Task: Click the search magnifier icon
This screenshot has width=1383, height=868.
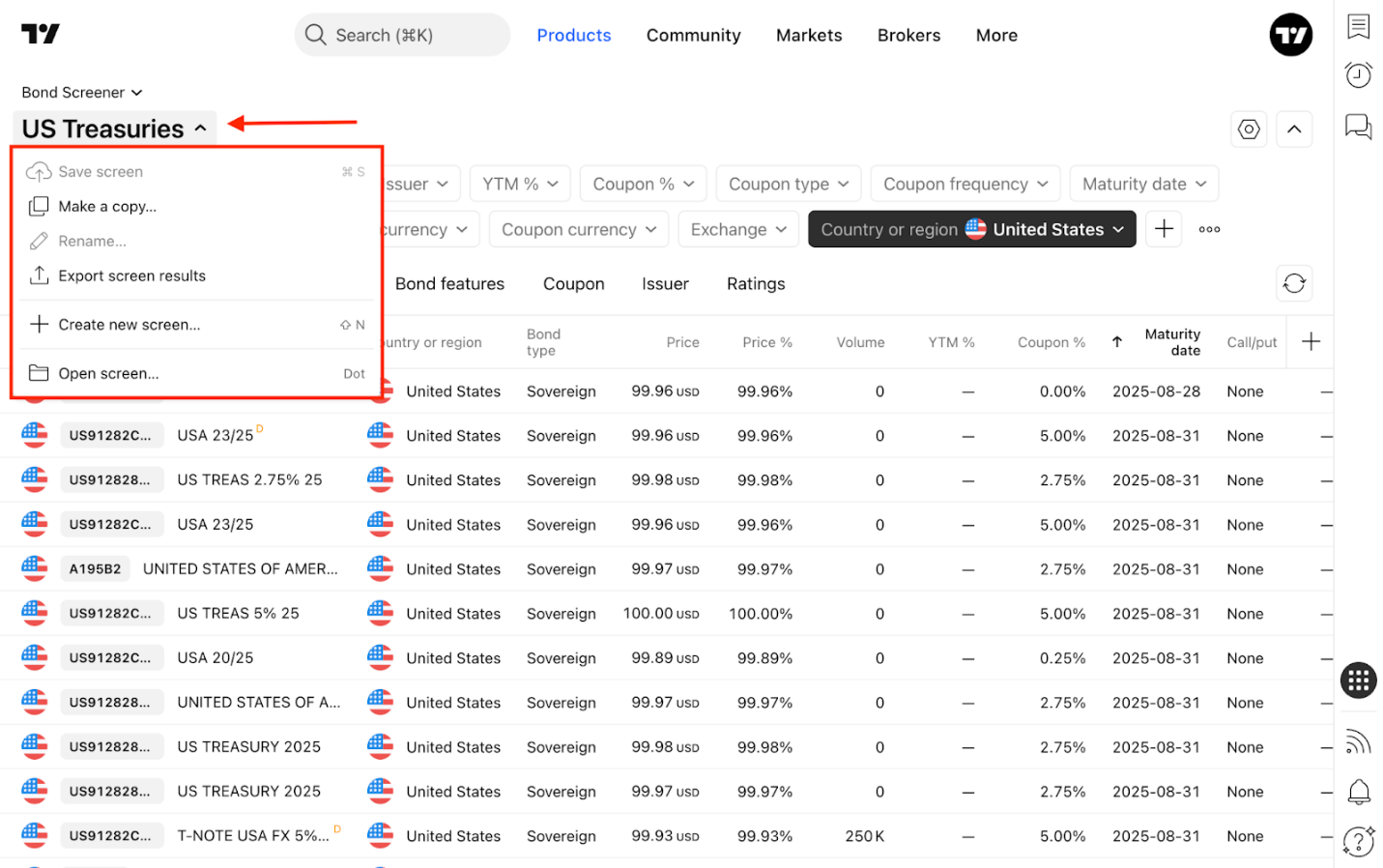Action: point(315,35)
